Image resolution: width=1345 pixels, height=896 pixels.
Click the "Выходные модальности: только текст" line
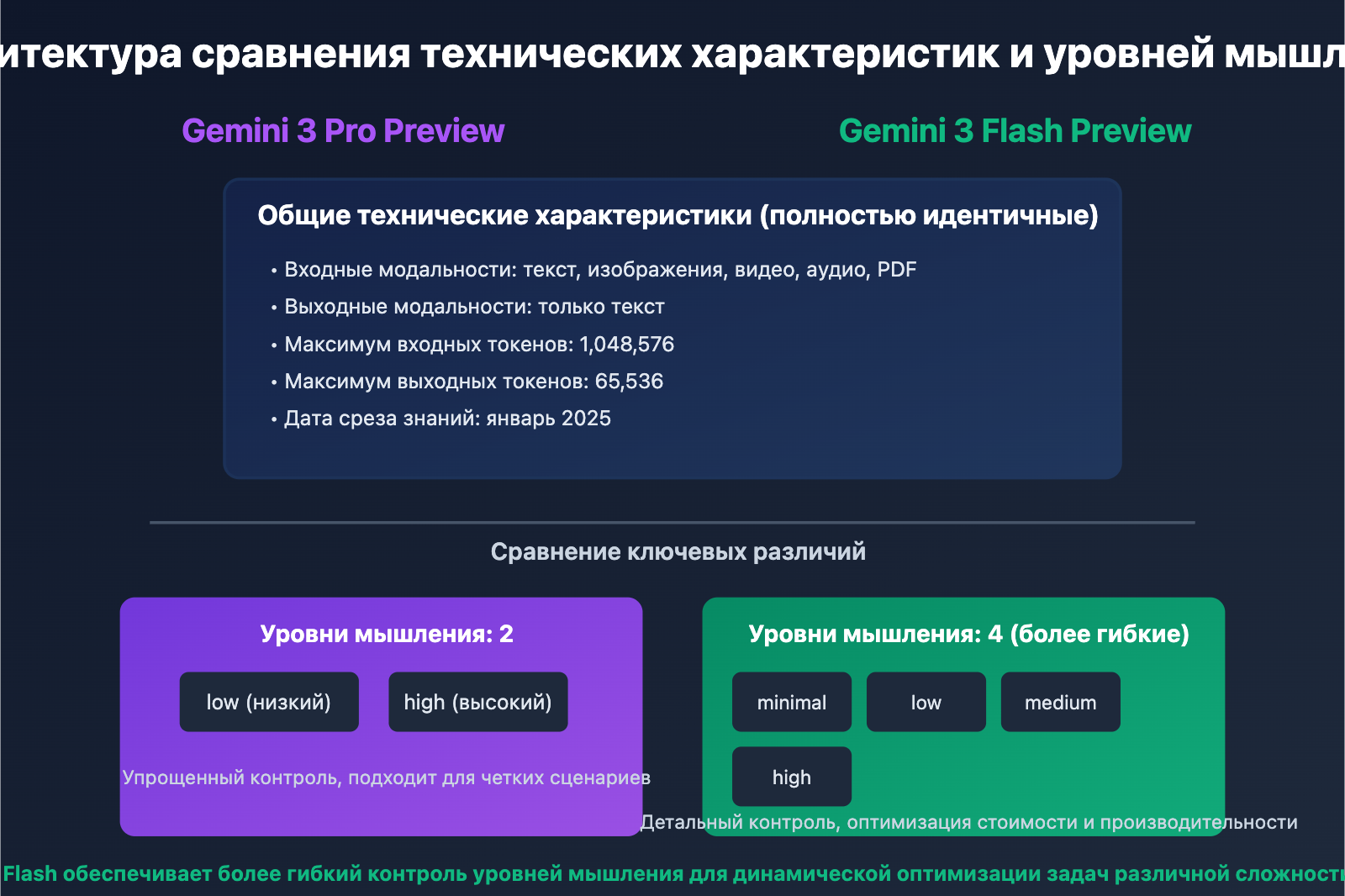pos(473,307)
